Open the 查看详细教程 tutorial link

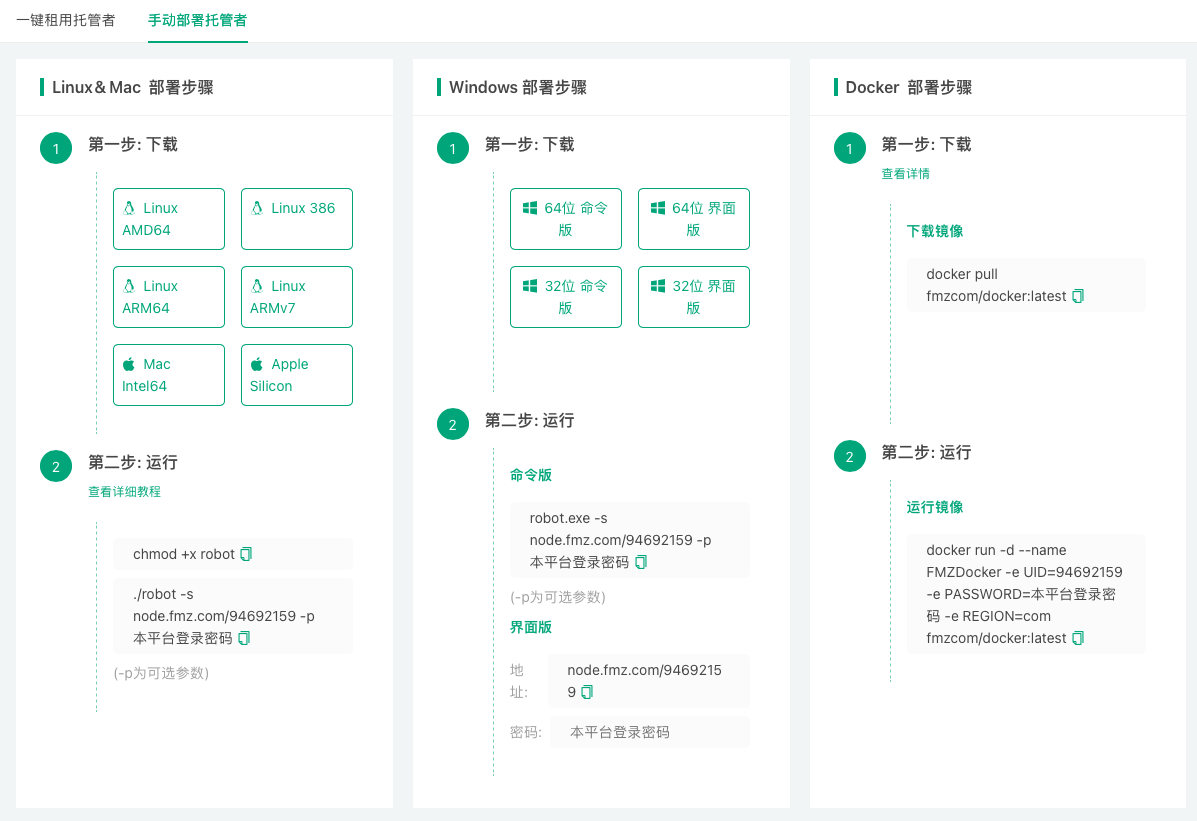pyautogui.click(x=124, y=492)
